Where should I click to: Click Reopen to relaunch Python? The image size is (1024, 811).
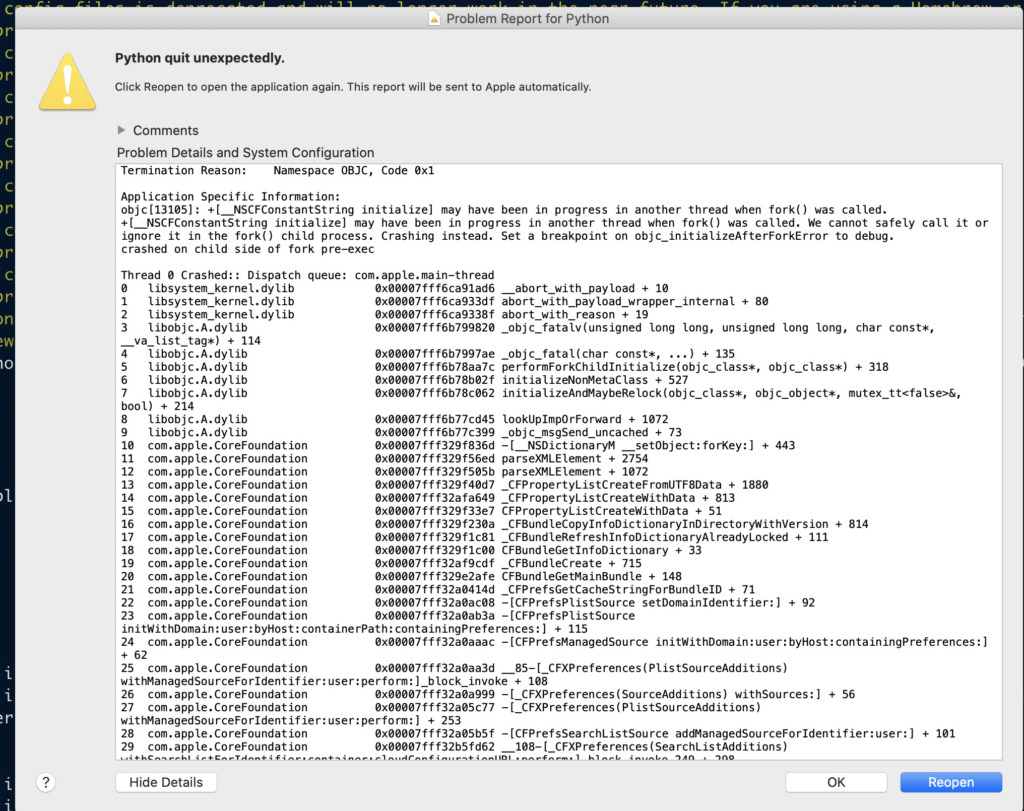950,782
